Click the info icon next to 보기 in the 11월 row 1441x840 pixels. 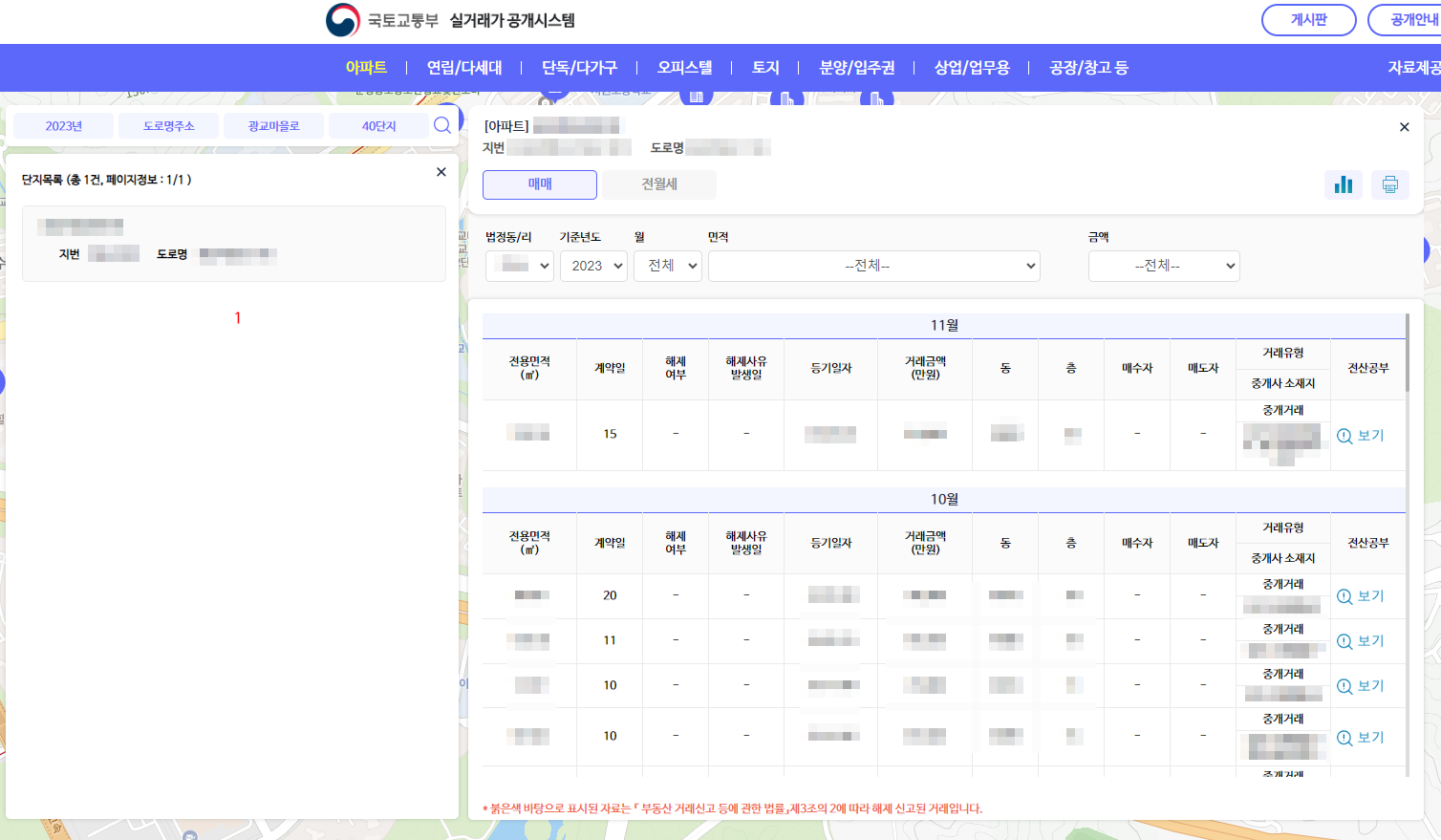(x=1344, y=435)
